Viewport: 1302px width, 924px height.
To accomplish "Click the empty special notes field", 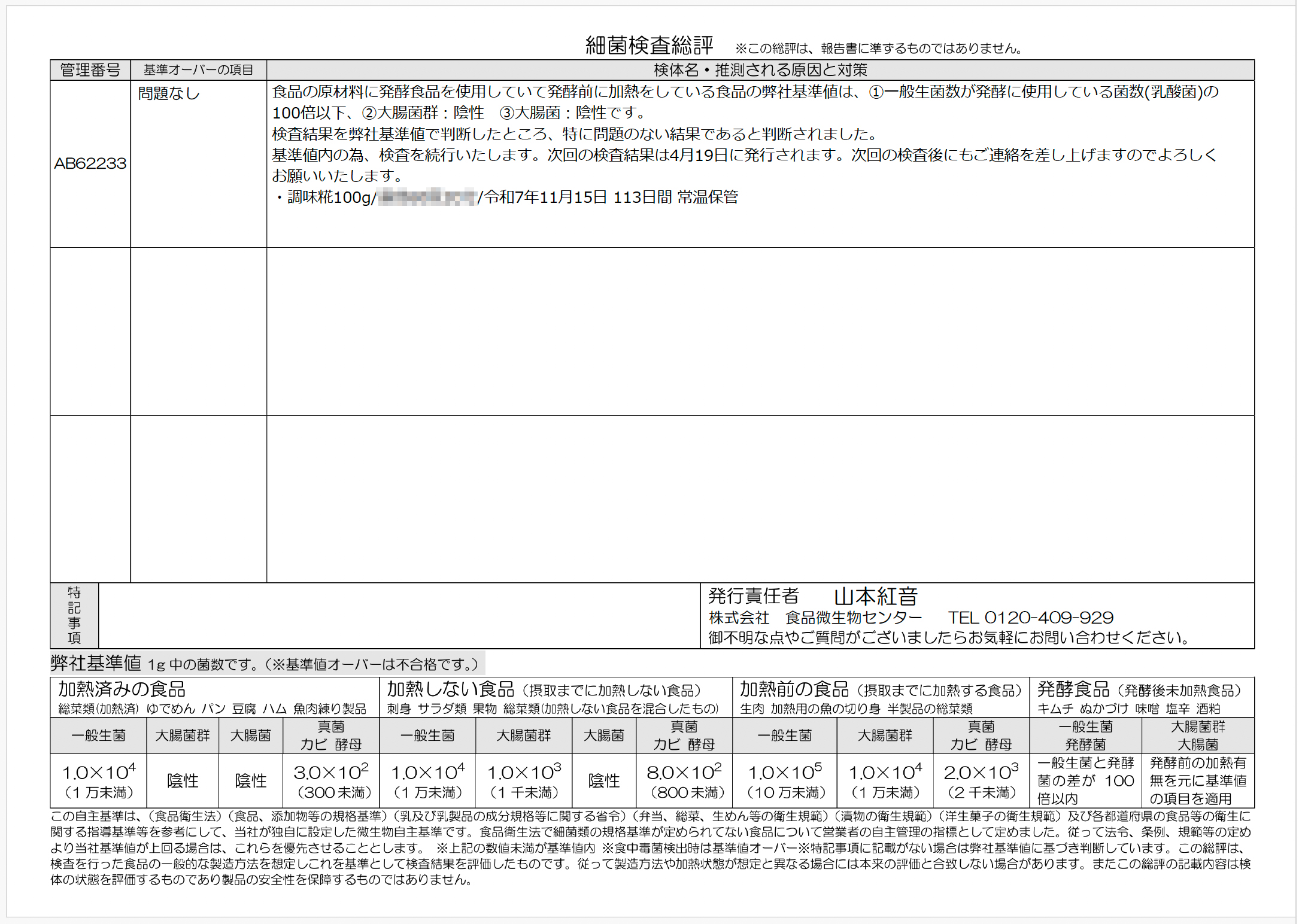I will [x=399, y=615].
